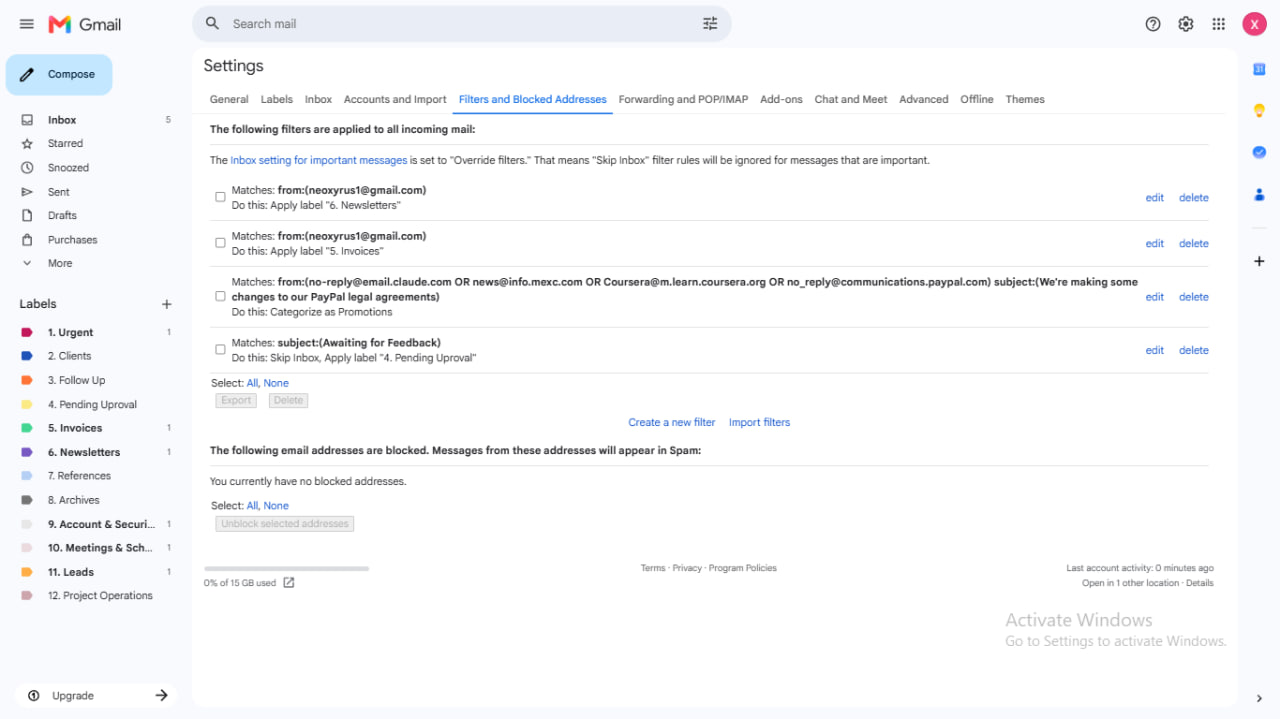
Task: Click the Upgrade arrow icon
Action: [x=161, y=696]
